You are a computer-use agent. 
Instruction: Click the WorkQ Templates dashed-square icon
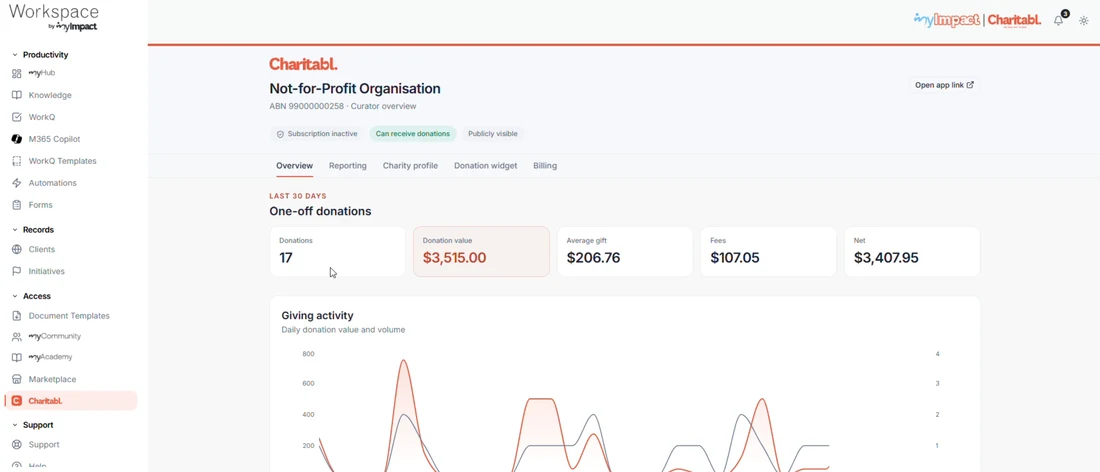coord(17,161)
